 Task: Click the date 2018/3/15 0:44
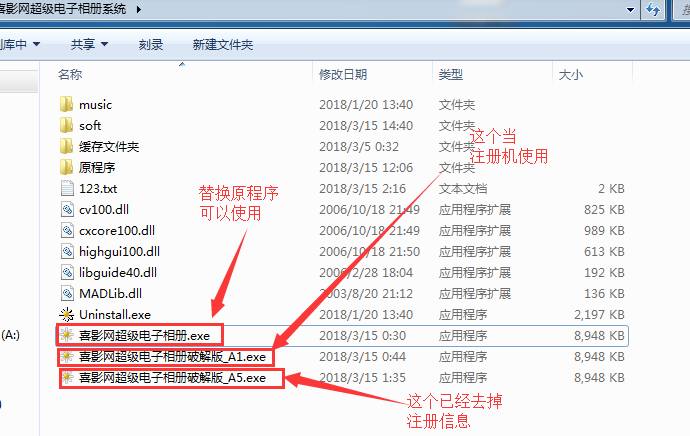click(363, 357)
